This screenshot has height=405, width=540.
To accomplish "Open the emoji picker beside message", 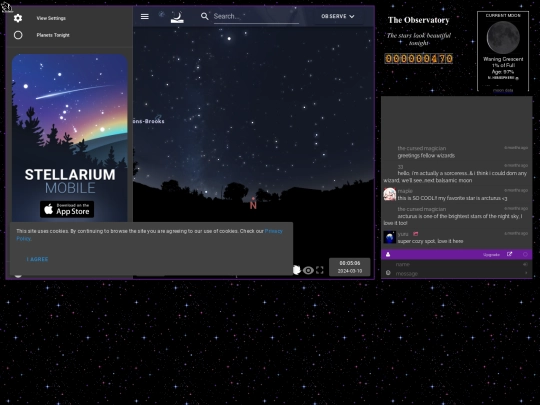I will point(388,273).
